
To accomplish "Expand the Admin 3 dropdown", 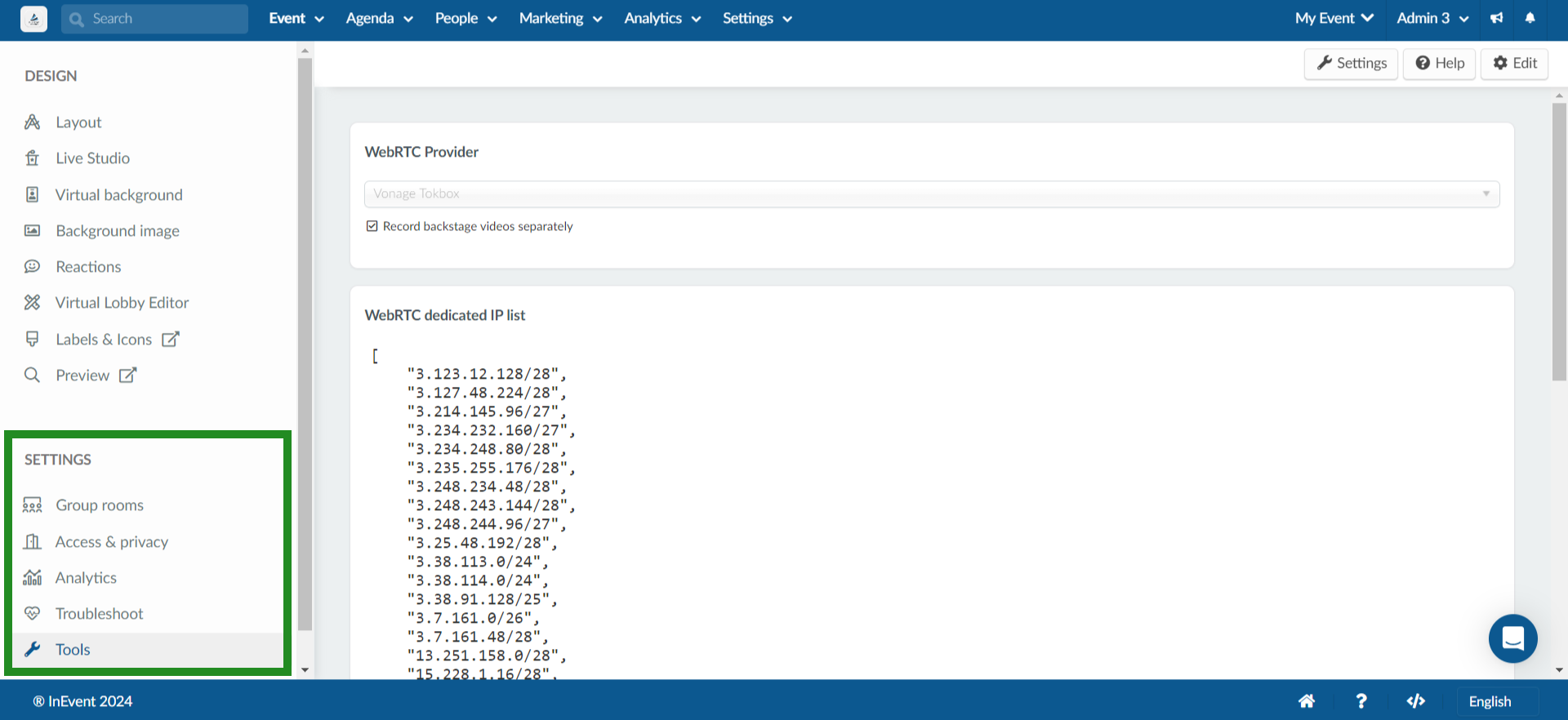I will pos(1432,19).
